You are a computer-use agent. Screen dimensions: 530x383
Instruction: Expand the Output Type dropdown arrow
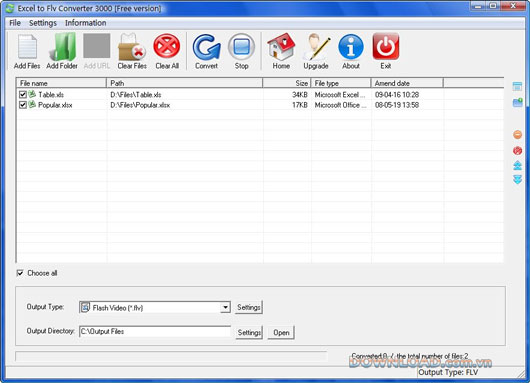pyautogui.click(x=225, y=307)
